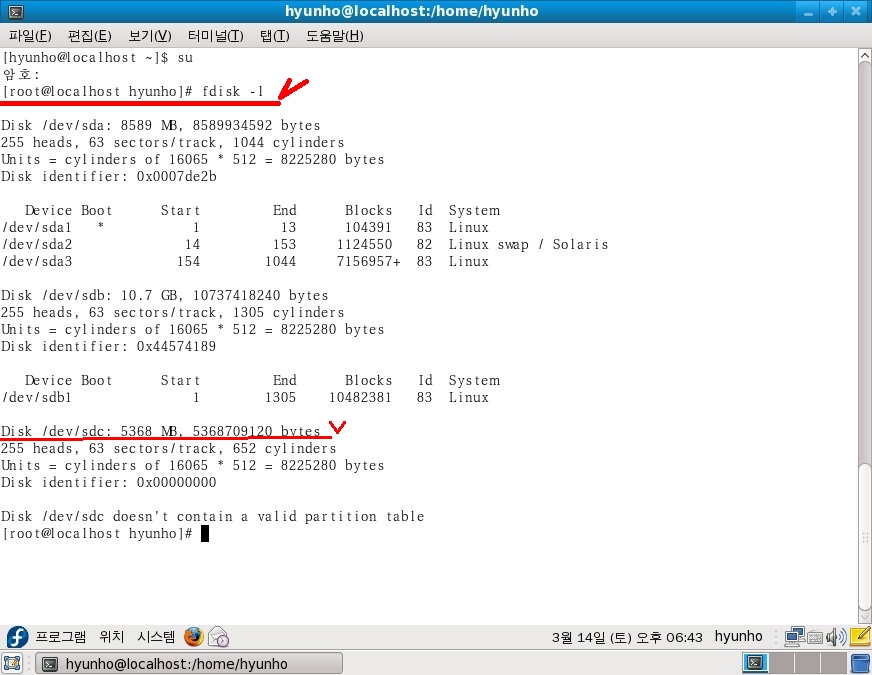872x675 pixels.
Task: Click 'Disk /dev/sdb: 10.7 GB' line
Action: click(165, 296)
